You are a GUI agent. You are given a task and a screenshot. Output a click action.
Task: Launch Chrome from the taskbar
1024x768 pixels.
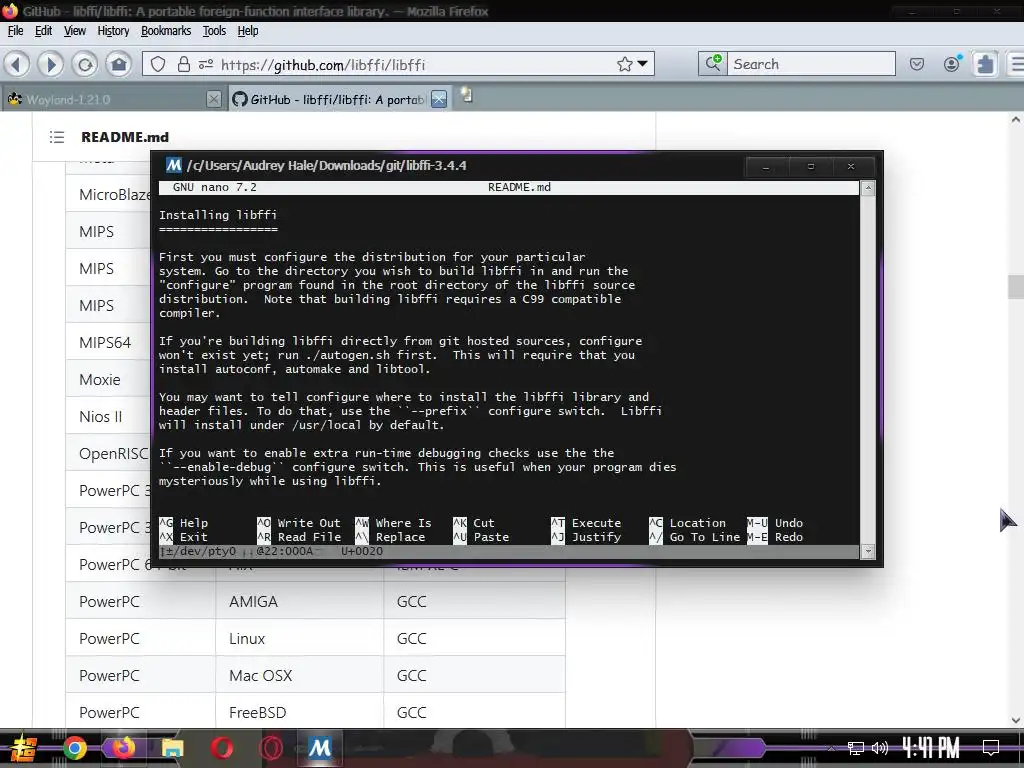click(74, 748)
